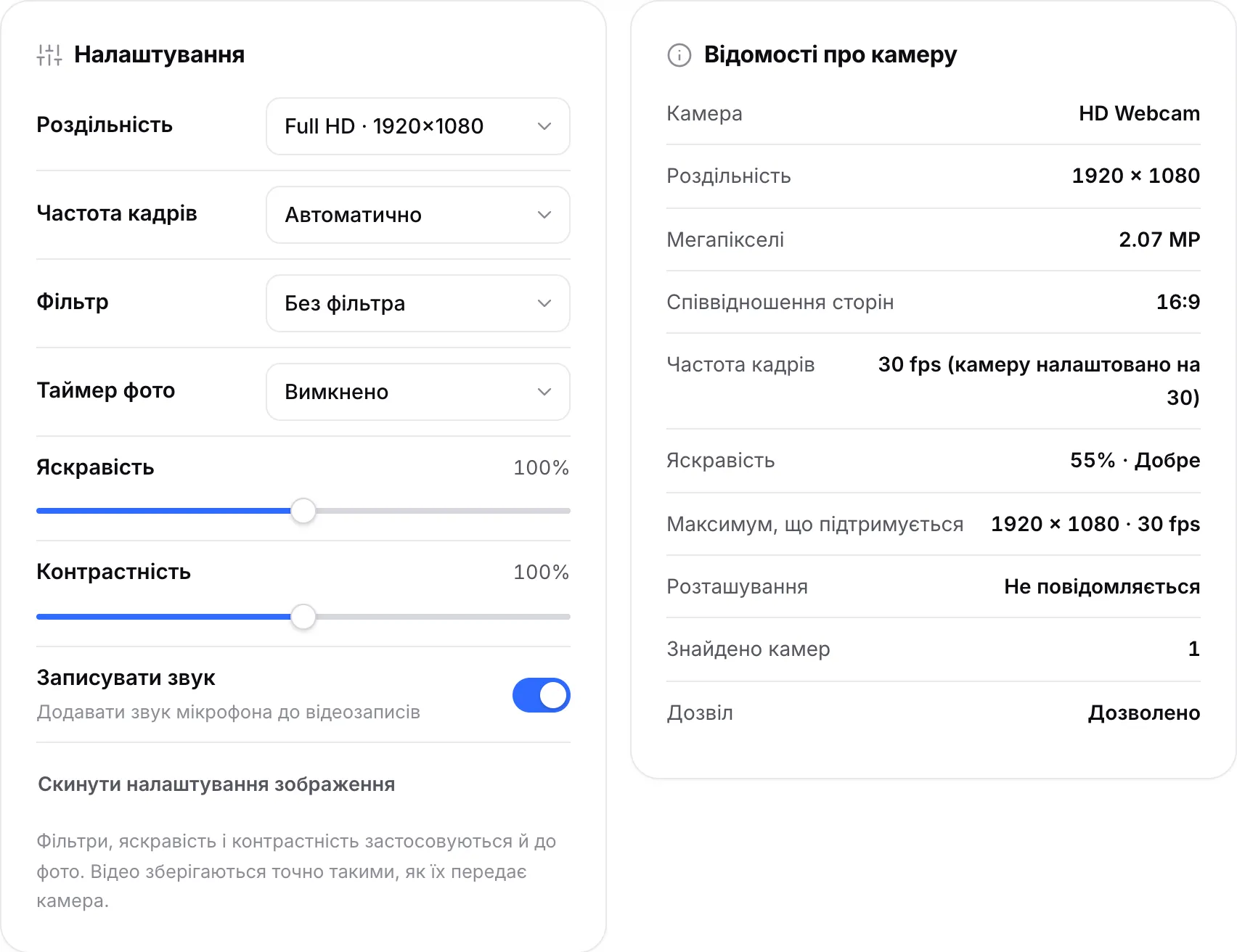
Task: Click the 1920 × 1080 · 30 fps maximum value
Action: [x=1095, y=524]
